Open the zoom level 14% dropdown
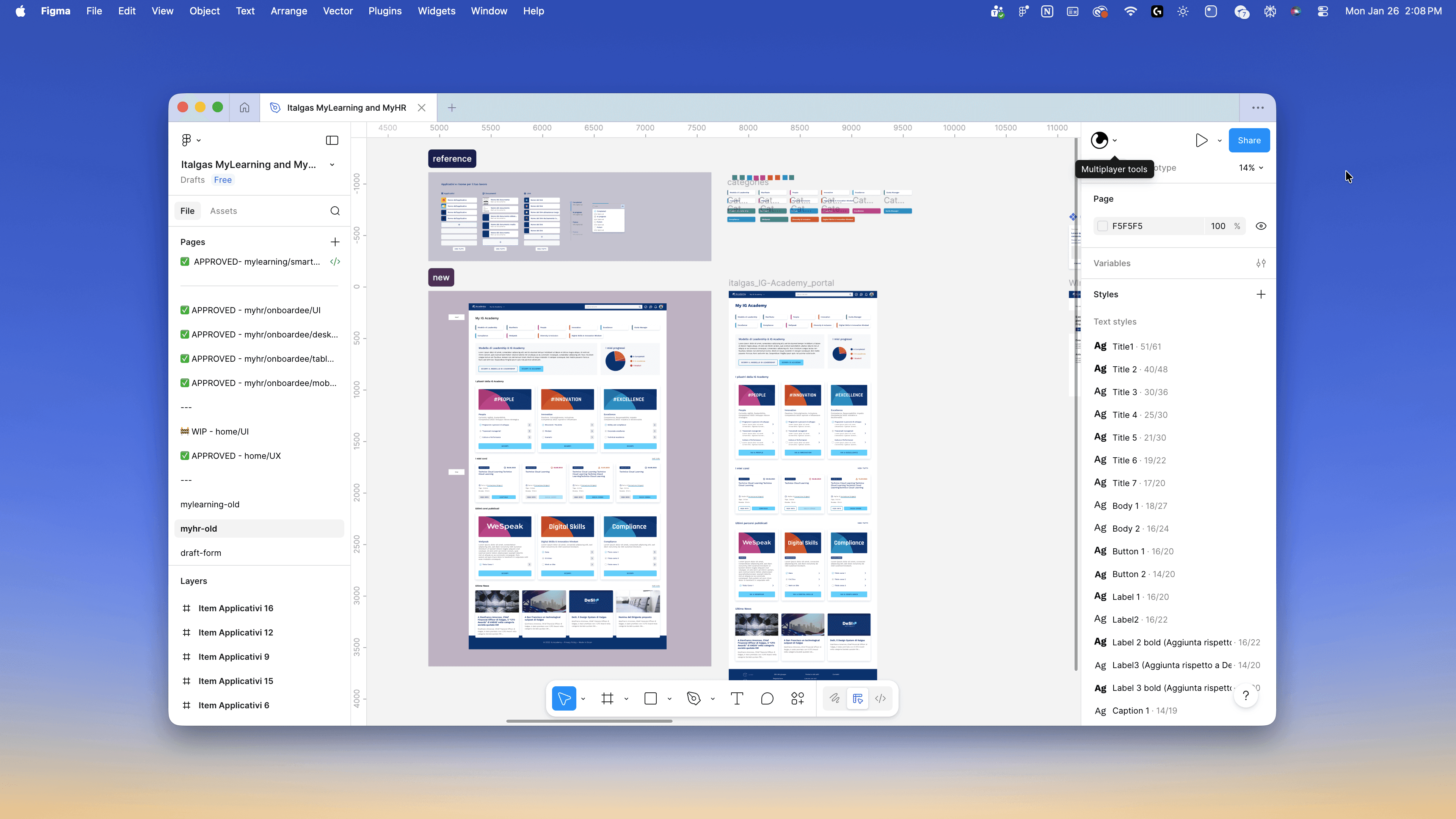Viewport: 1456px width, 819px height. 1251,168
